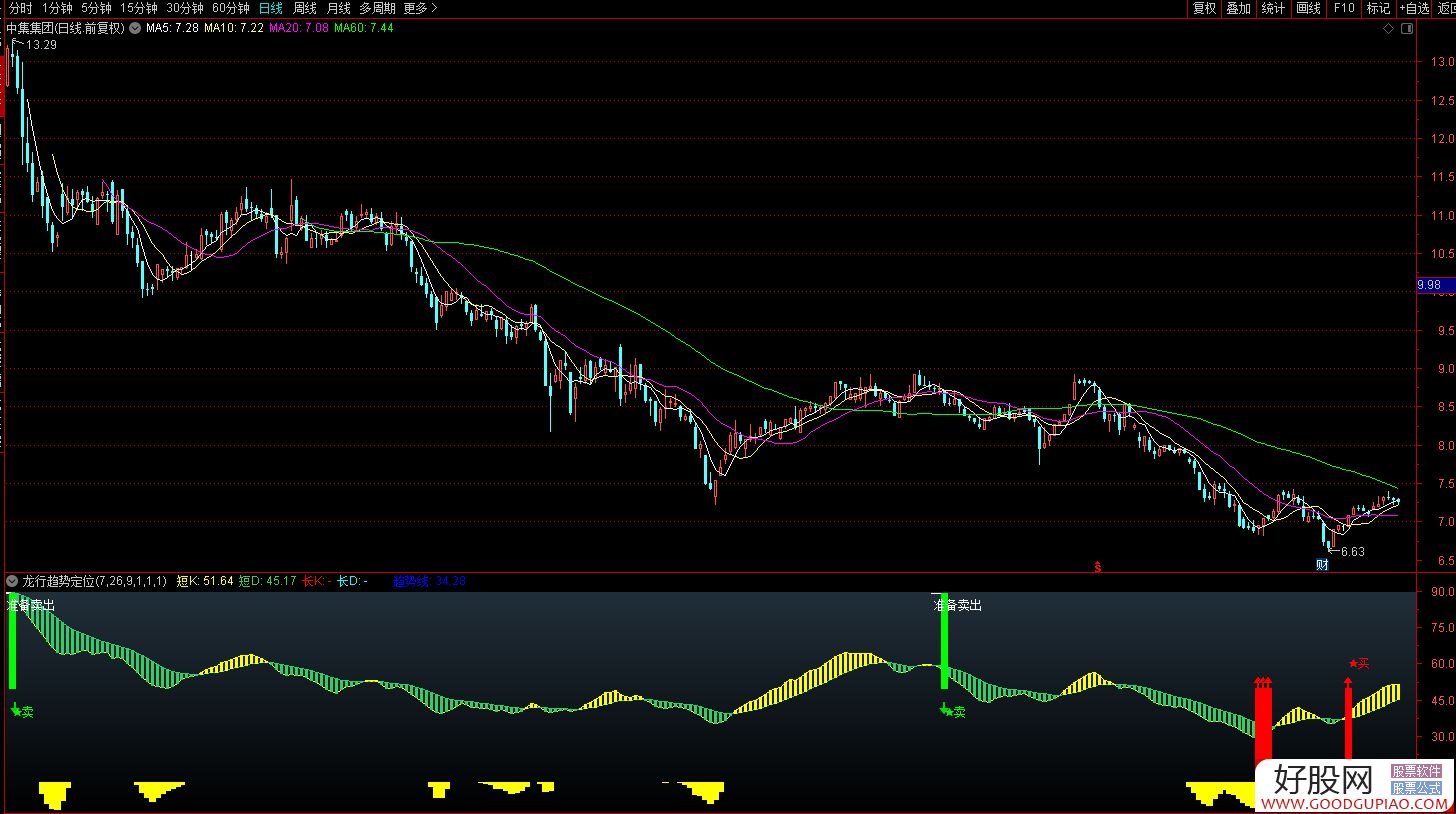The height and width of the screenshot is (814, 1456).
Task: Click the MA20: 7.08 indicator value
Action: [299, 28]
